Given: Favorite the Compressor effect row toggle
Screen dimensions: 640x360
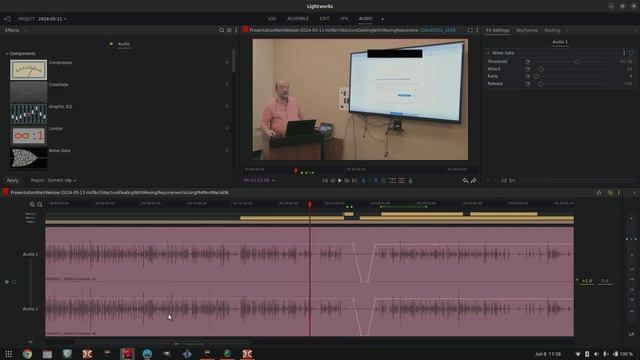Looking at the screenshot, I should pyautogui.click(x=227, y=62).
